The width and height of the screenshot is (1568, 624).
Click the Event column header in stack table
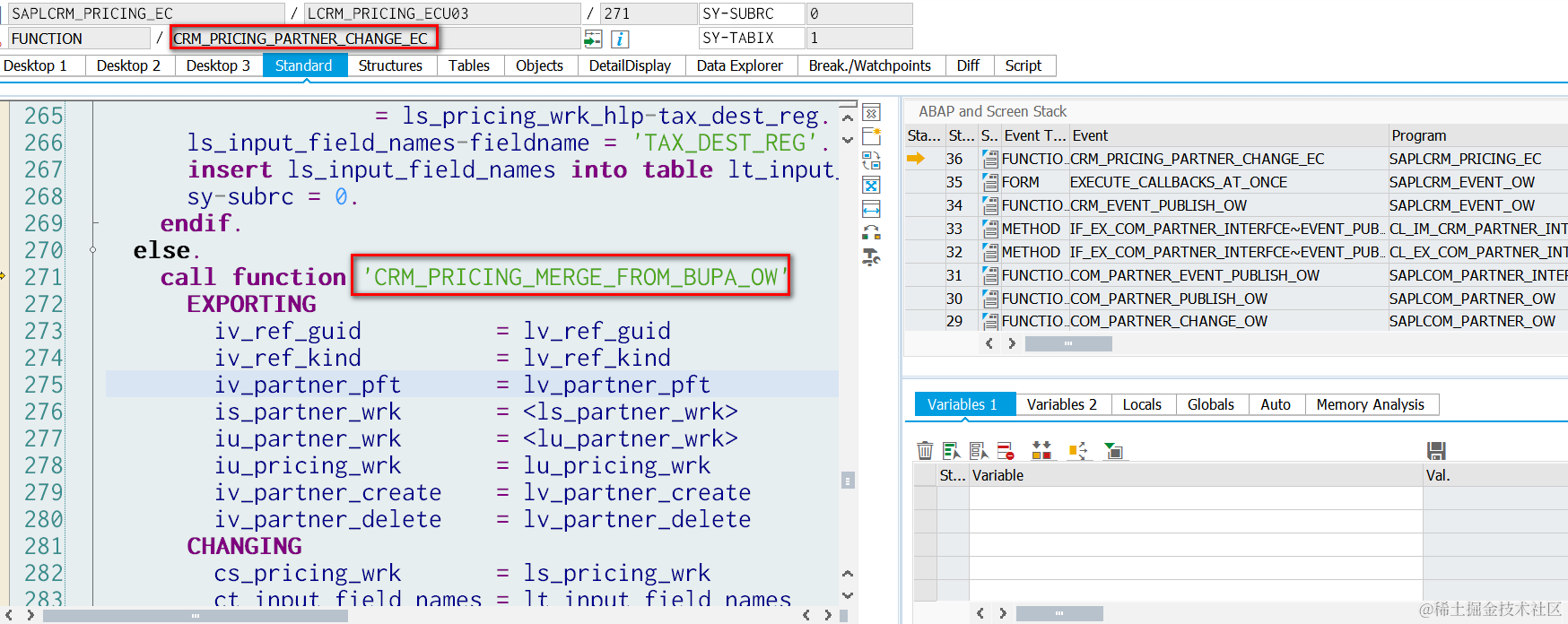click(x=1229, y=135)
